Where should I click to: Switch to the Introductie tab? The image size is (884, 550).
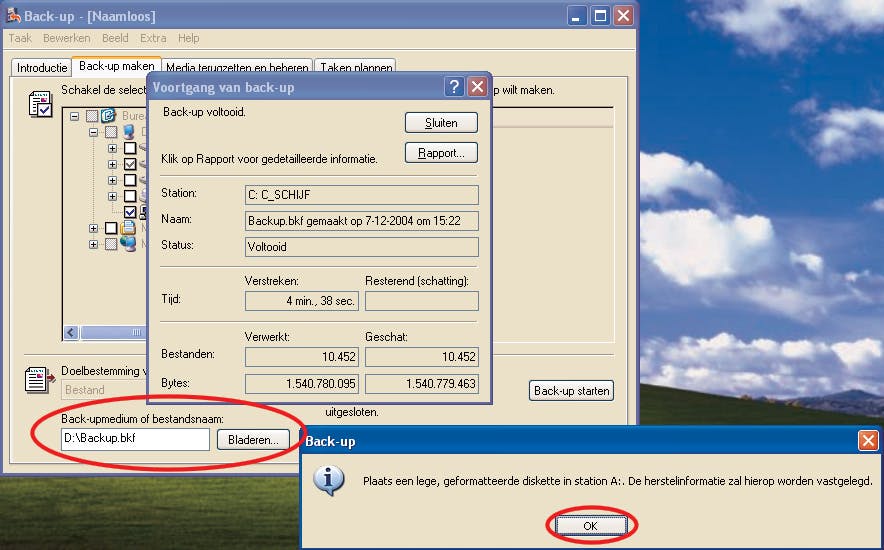(42, 67)
